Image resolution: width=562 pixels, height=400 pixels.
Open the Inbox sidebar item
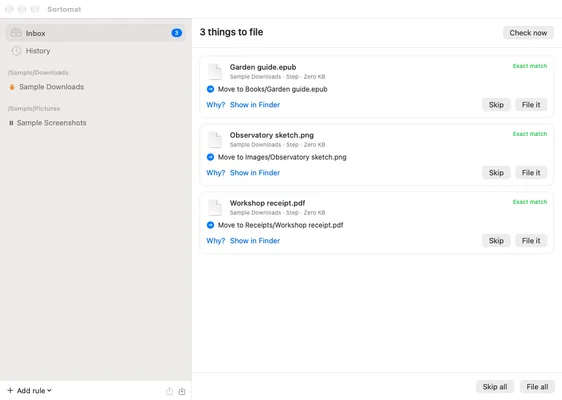click(x=95, y=33)
